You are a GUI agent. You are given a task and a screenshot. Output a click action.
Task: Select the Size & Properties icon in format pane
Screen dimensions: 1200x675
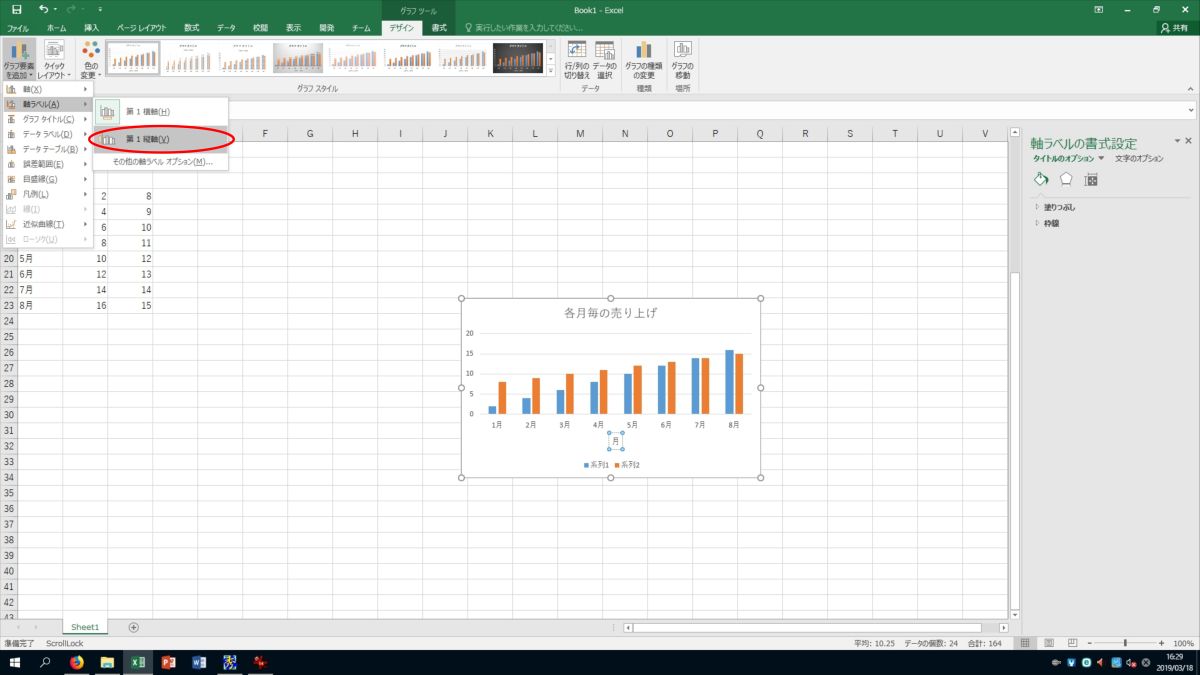[x=1091, y=179]
